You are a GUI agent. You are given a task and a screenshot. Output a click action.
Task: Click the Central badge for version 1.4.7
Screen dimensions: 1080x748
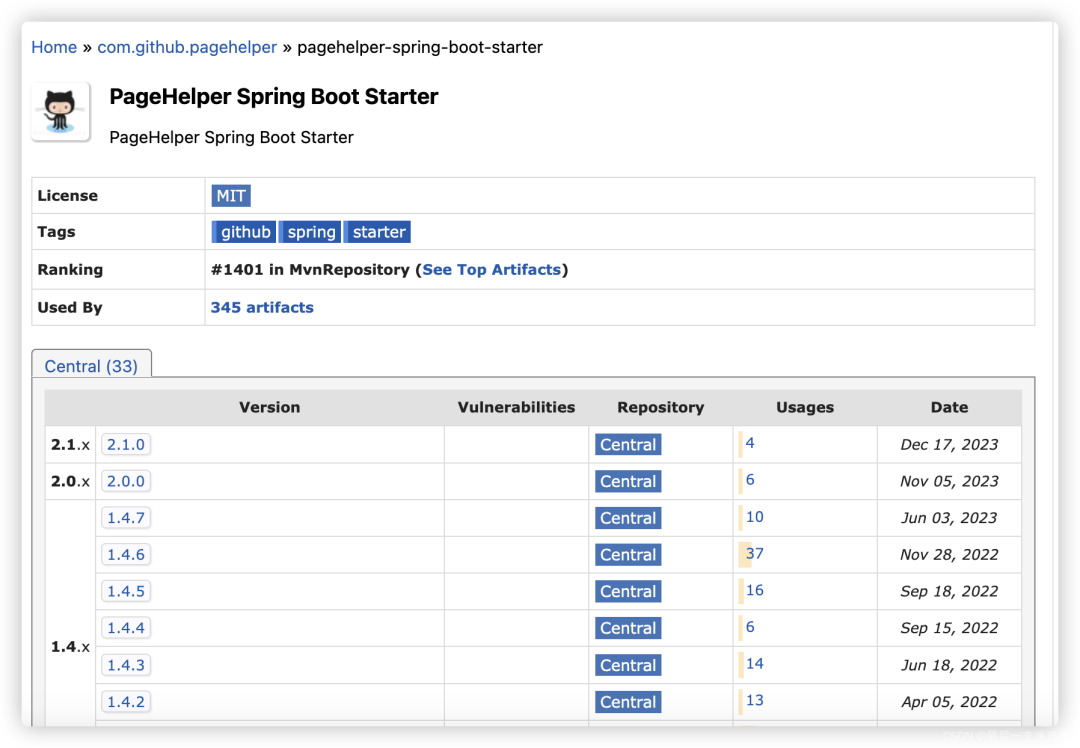627,518
